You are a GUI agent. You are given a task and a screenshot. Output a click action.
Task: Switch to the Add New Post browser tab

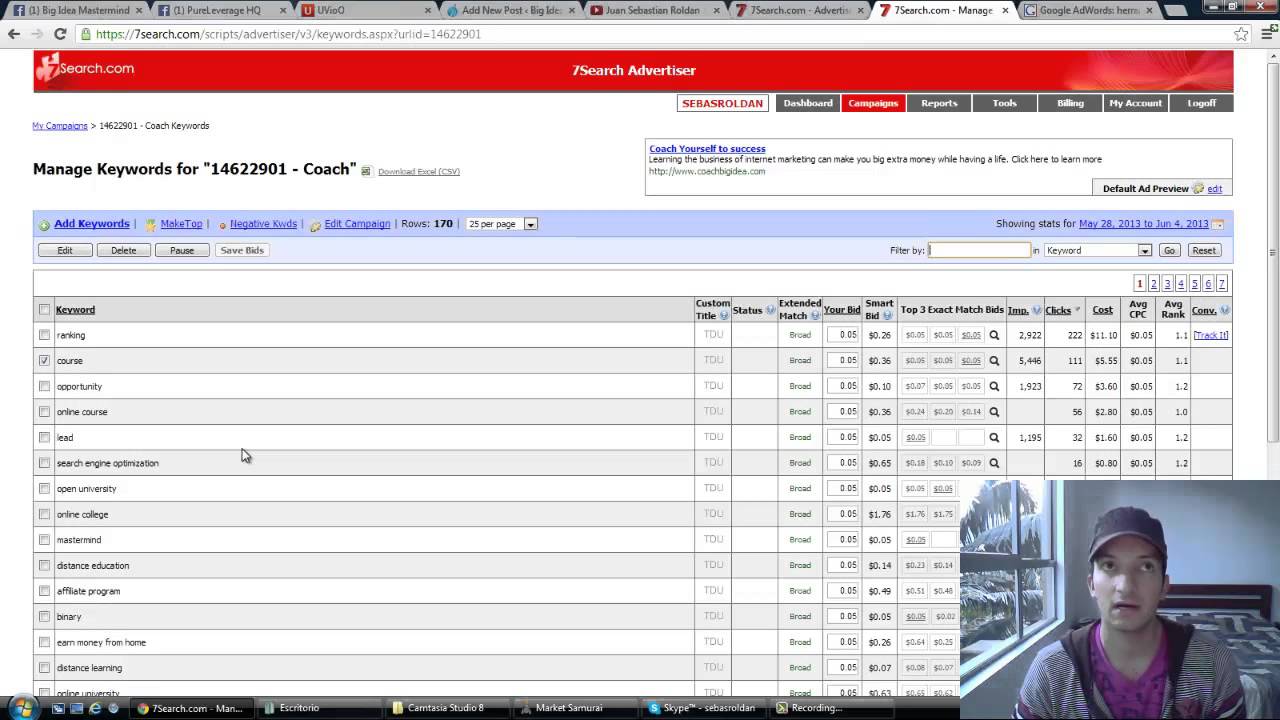[x=510, y=10]
